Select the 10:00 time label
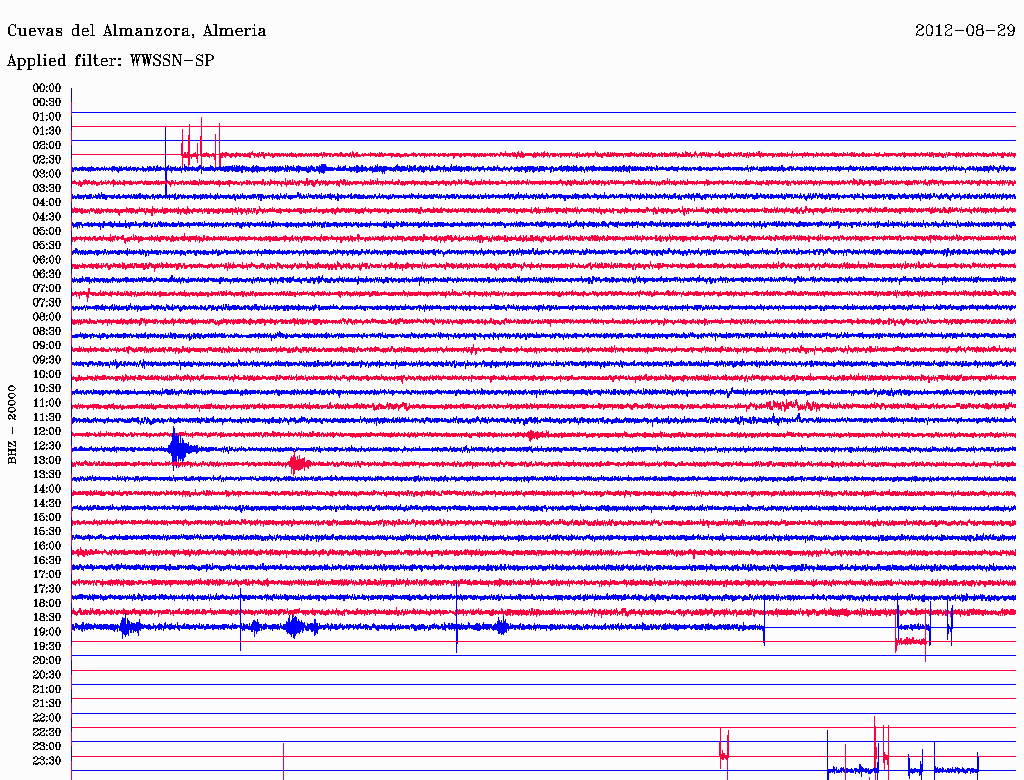Image resolution: width=1024 pixels, height=780 pixels. pos(47,374)
